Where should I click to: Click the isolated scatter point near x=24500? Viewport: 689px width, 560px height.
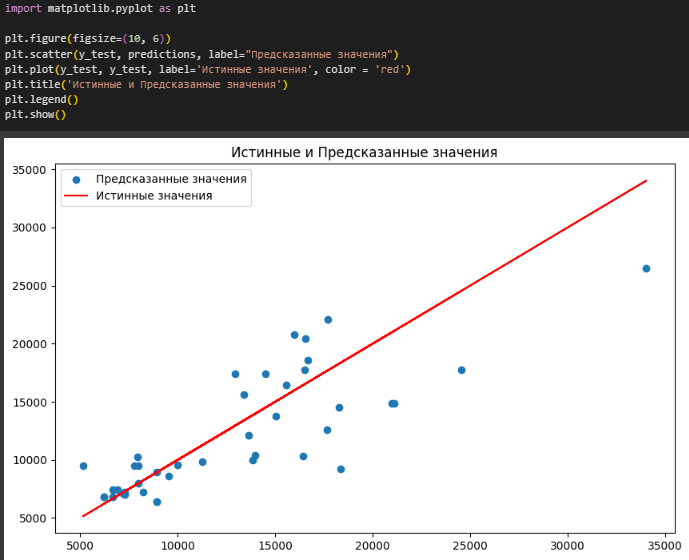(x=461, y=370)
